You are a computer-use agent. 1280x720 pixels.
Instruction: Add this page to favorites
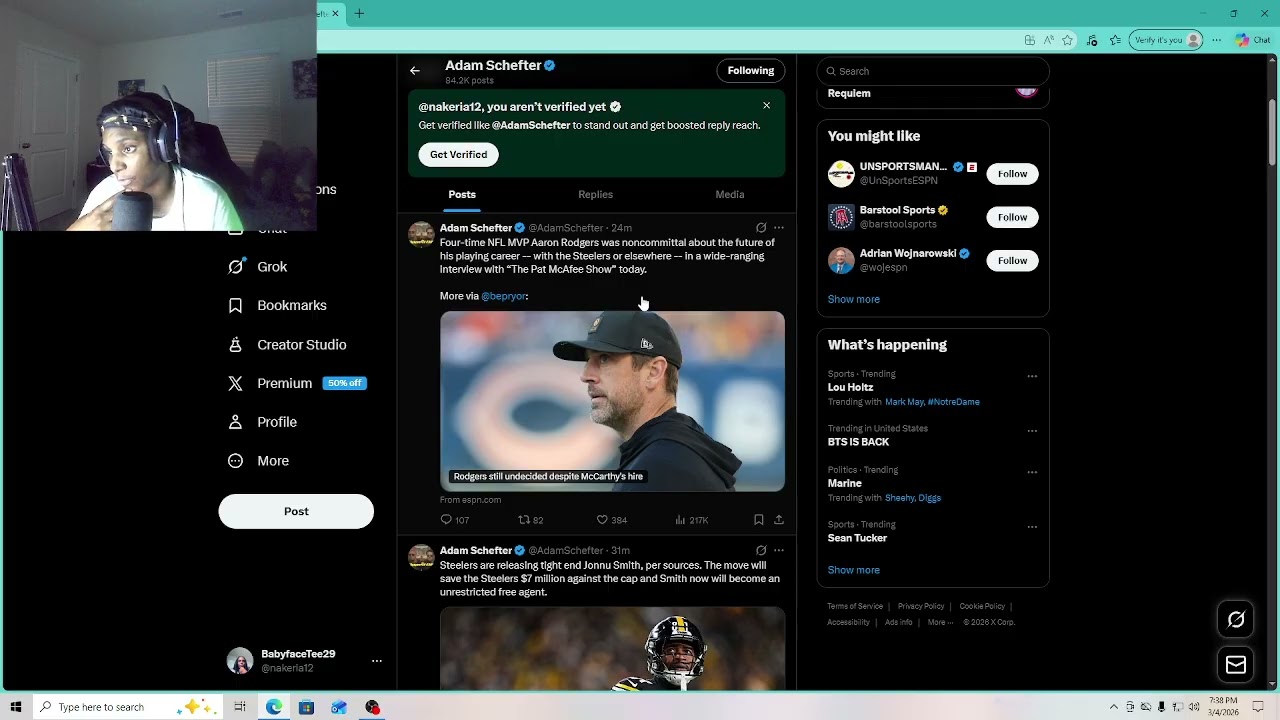tap(1068, 40)
